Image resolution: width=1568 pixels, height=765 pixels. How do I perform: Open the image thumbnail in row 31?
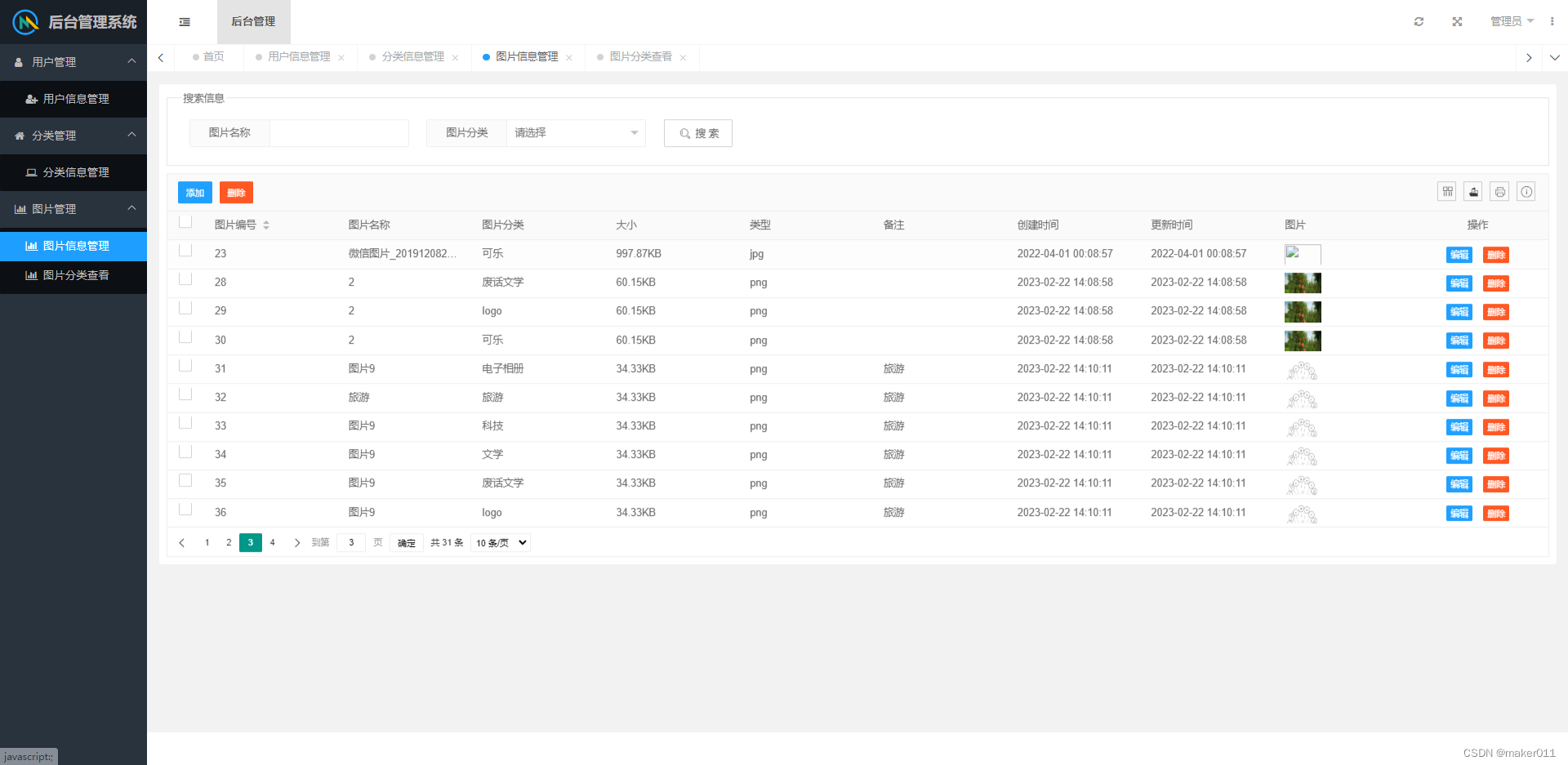[x=1303, y=370]
